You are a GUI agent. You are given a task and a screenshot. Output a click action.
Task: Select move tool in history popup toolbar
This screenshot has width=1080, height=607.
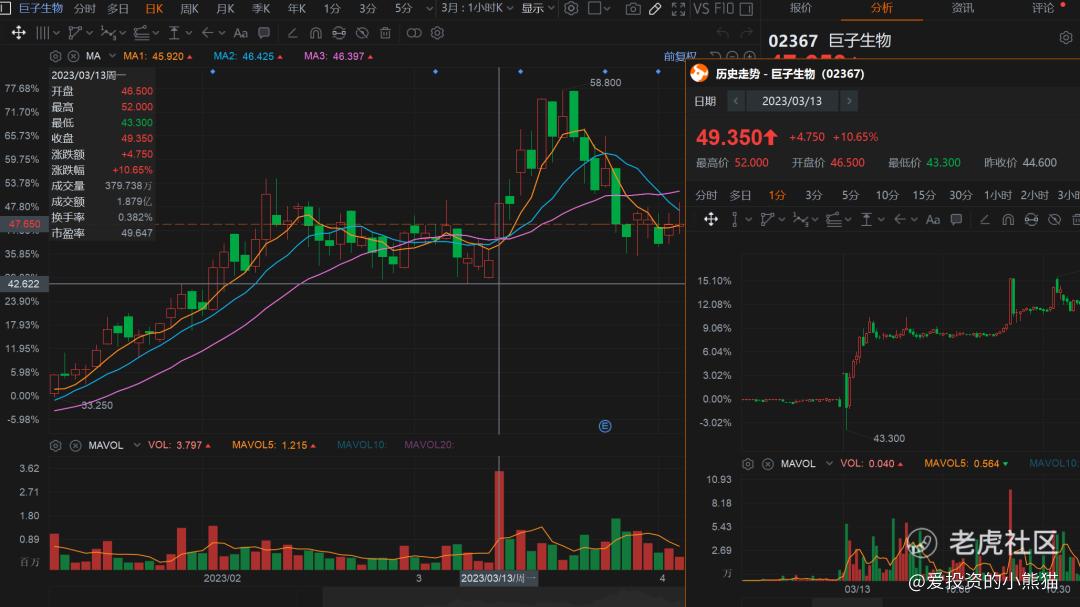click(x=711, y=219)
